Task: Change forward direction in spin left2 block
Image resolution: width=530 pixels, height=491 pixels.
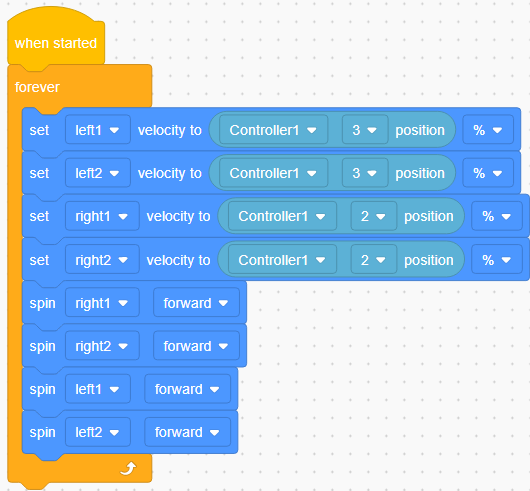Action: 188,432
